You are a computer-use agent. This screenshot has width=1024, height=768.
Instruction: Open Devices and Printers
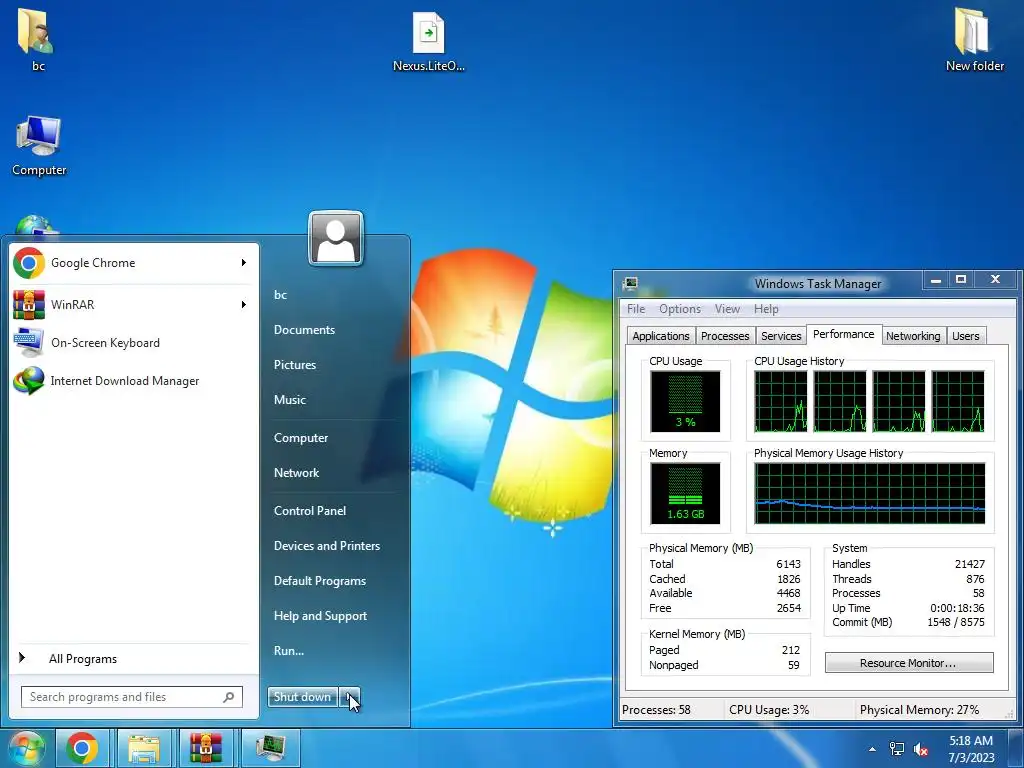click(x=327, y=546)
